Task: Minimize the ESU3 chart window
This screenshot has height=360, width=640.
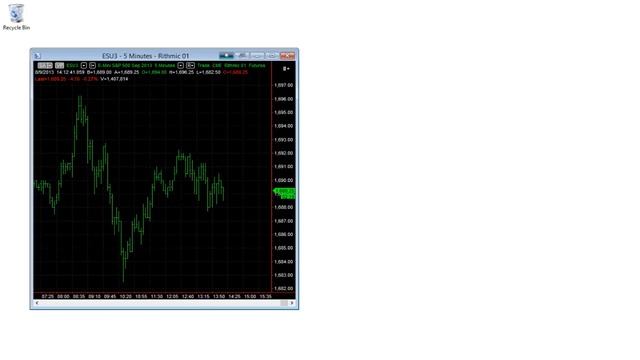Action: coord(257,56)
